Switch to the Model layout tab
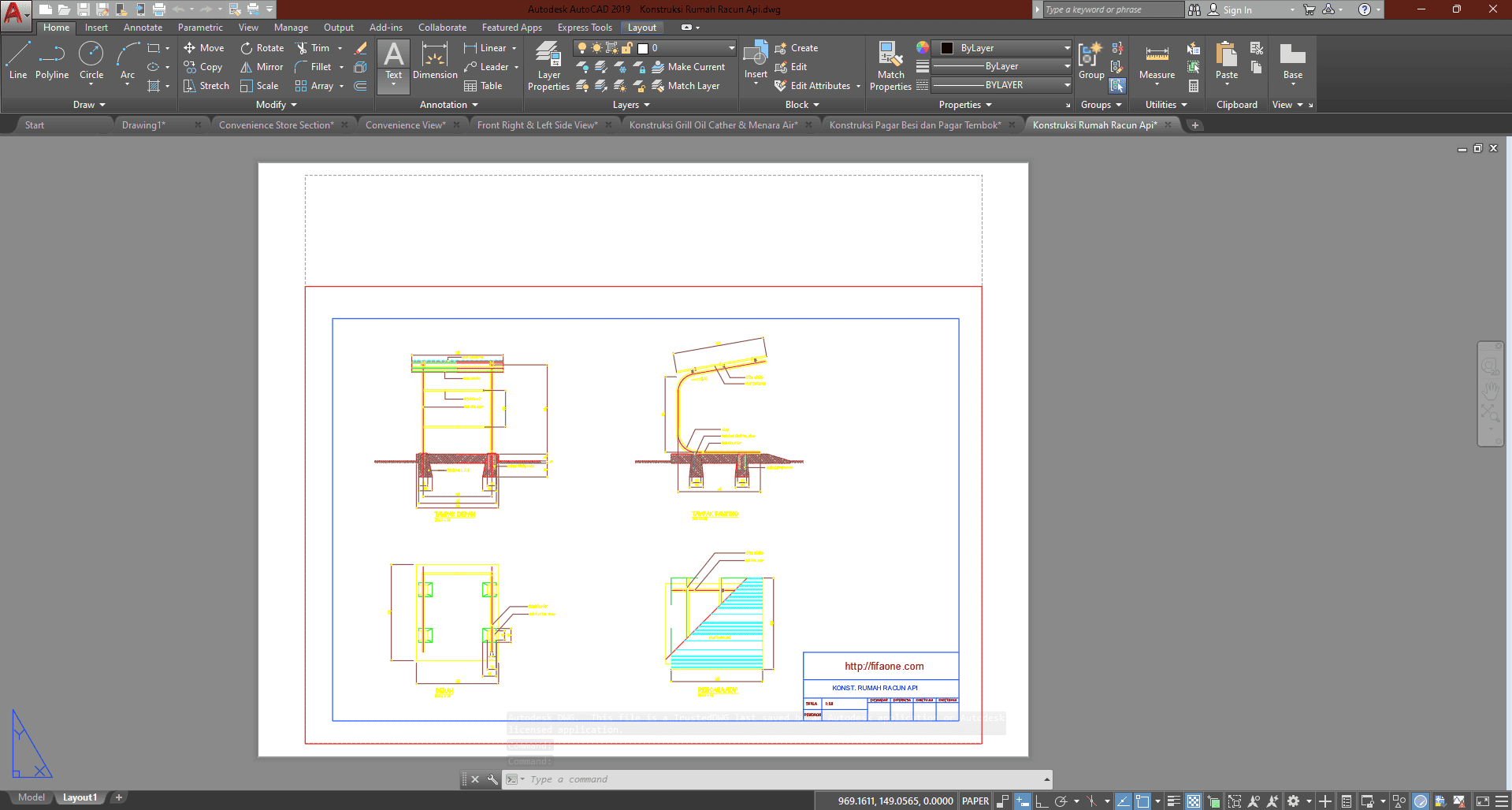This screenshot has height=810, width=1512. pos(32,797)
